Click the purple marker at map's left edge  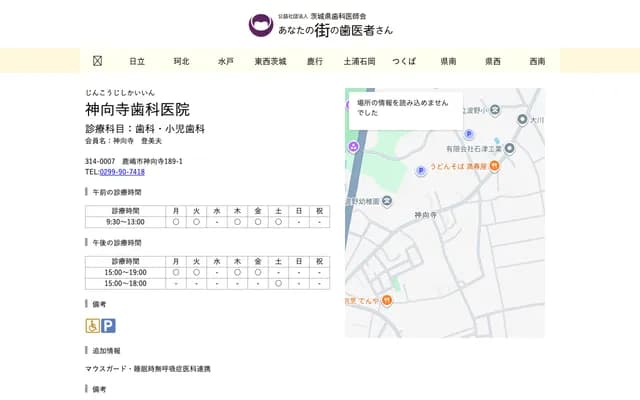click(x=353, y=147)
